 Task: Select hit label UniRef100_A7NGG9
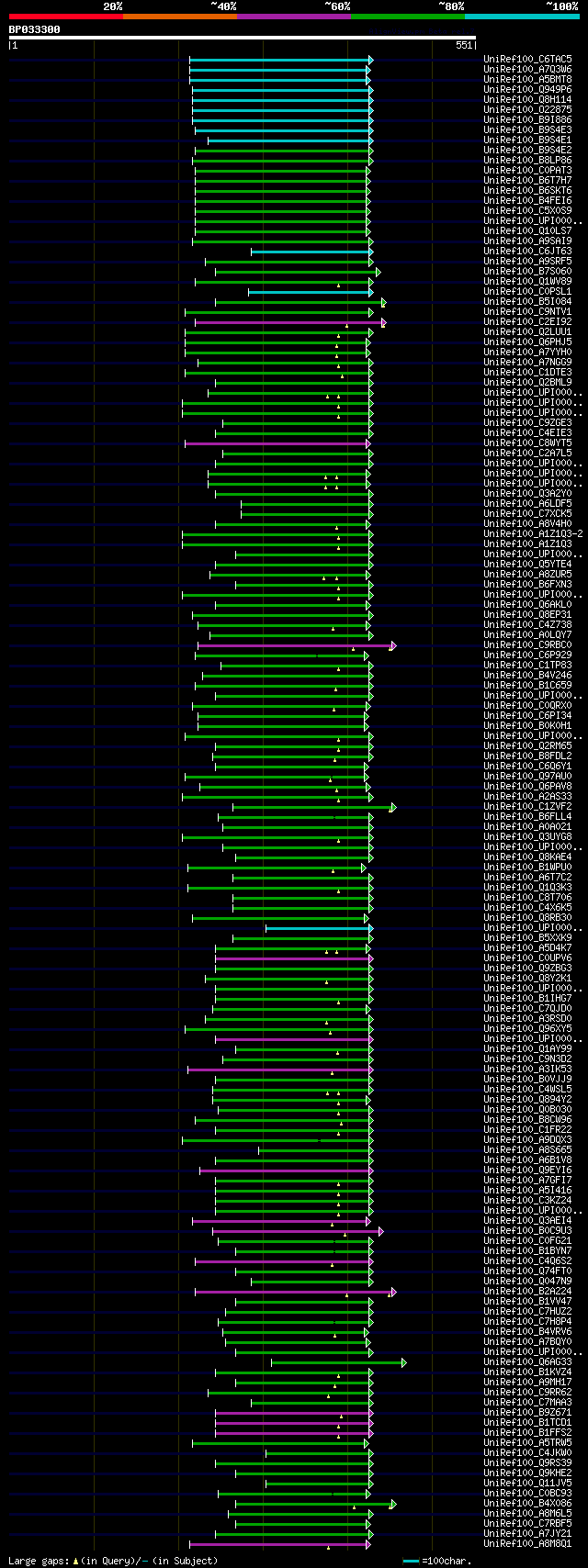[527, 363]
